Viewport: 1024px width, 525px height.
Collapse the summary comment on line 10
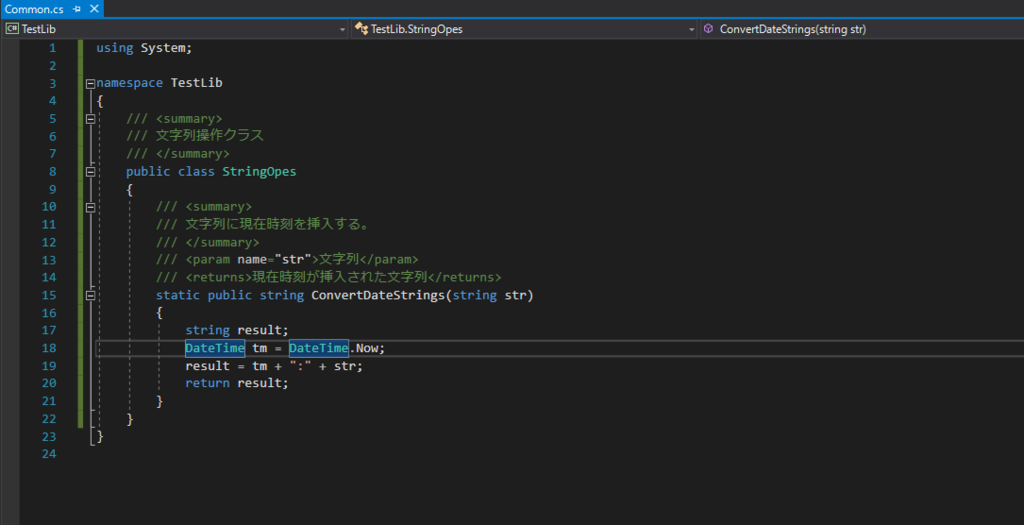(x=90, y=207)
